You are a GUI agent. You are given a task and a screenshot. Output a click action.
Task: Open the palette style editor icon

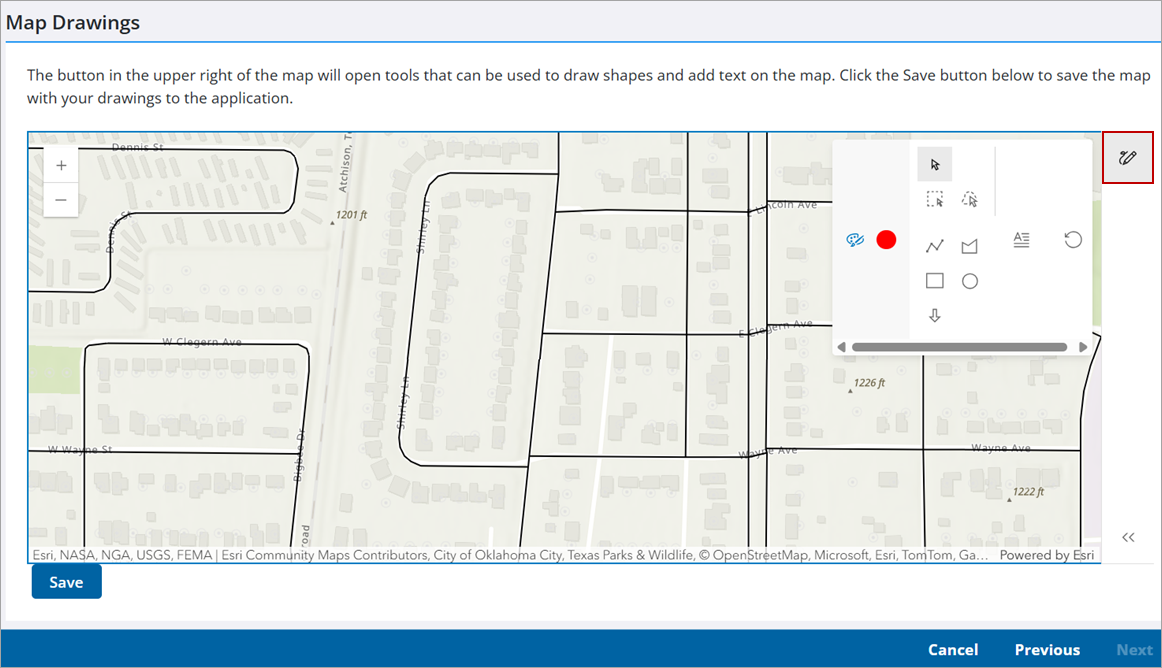[x=854, y=240]
